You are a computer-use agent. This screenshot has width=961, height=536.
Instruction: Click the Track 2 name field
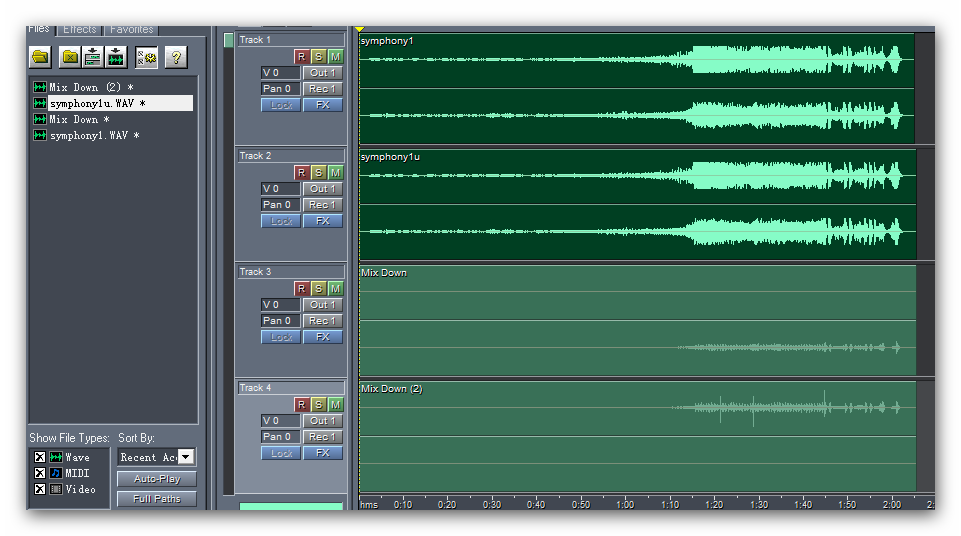[291, 156]
